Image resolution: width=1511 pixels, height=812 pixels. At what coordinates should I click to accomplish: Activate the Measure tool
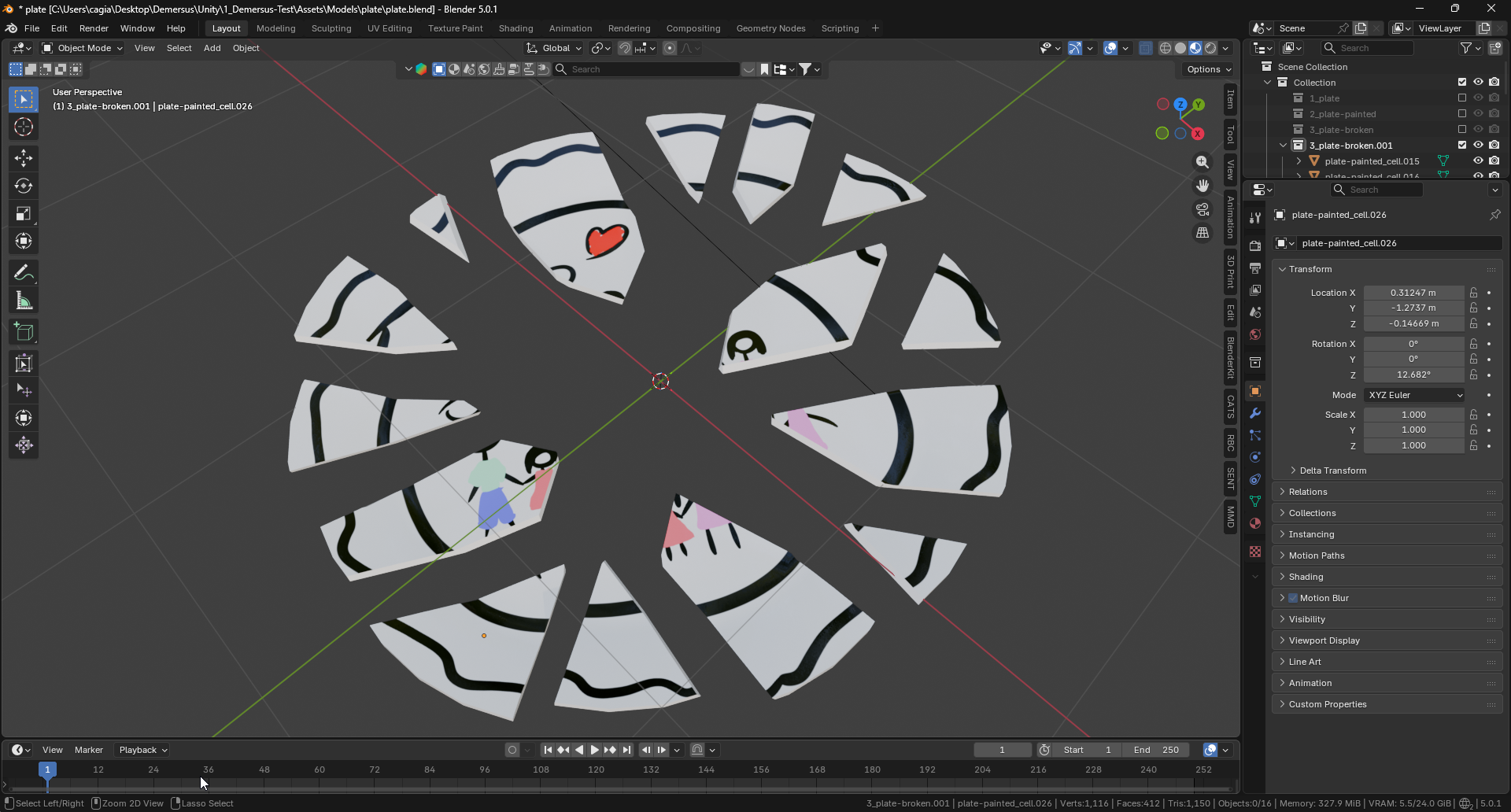click(24, 300)
